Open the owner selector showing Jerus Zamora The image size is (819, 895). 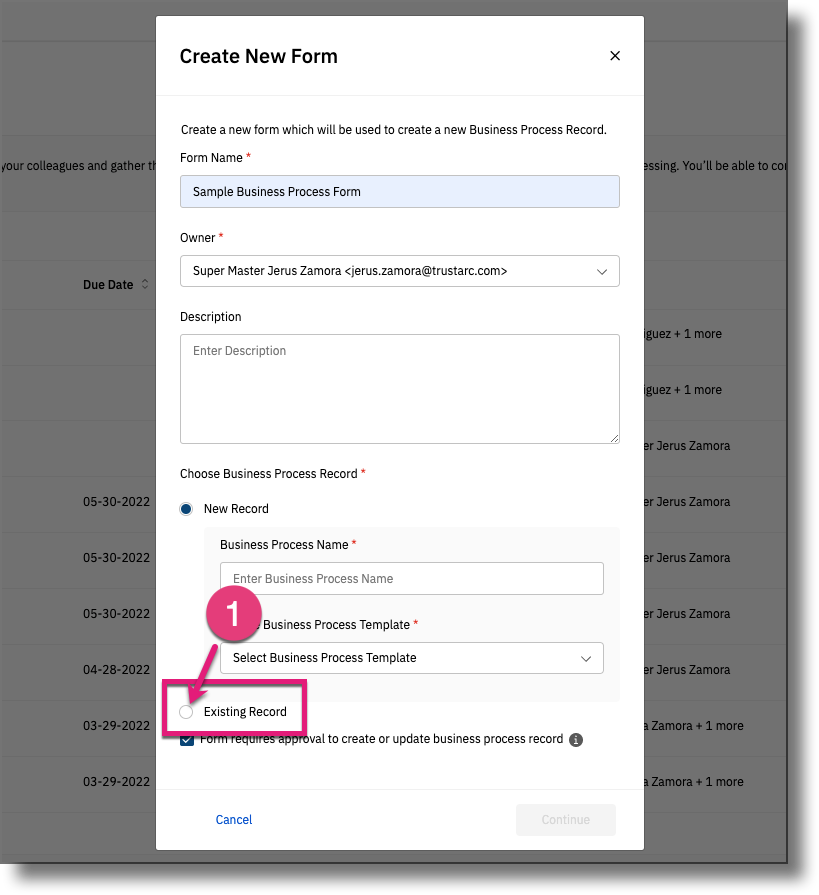[400, 271]
